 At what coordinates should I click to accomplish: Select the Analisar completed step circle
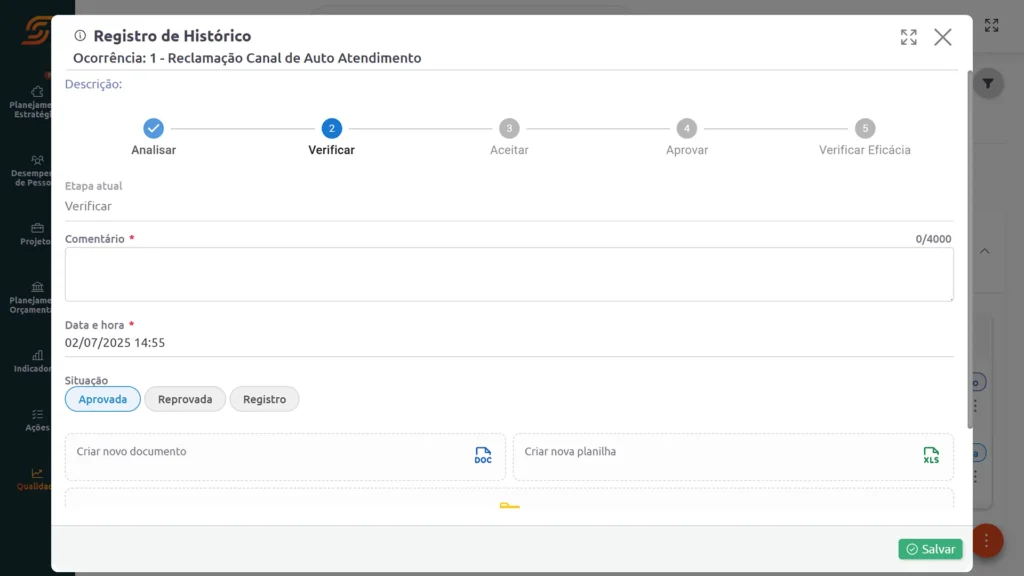(153, 129)
